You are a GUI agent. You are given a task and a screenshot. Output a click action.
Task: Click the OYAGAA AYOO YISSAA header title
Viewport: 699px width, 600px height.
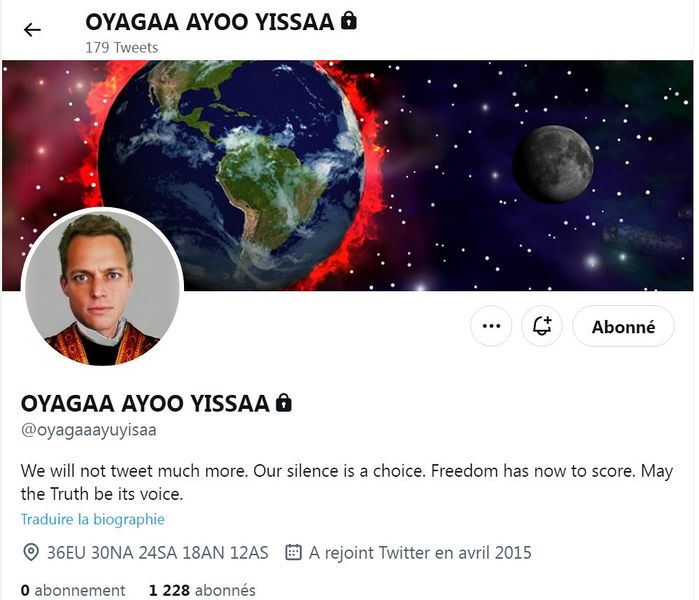click(210, 22)
